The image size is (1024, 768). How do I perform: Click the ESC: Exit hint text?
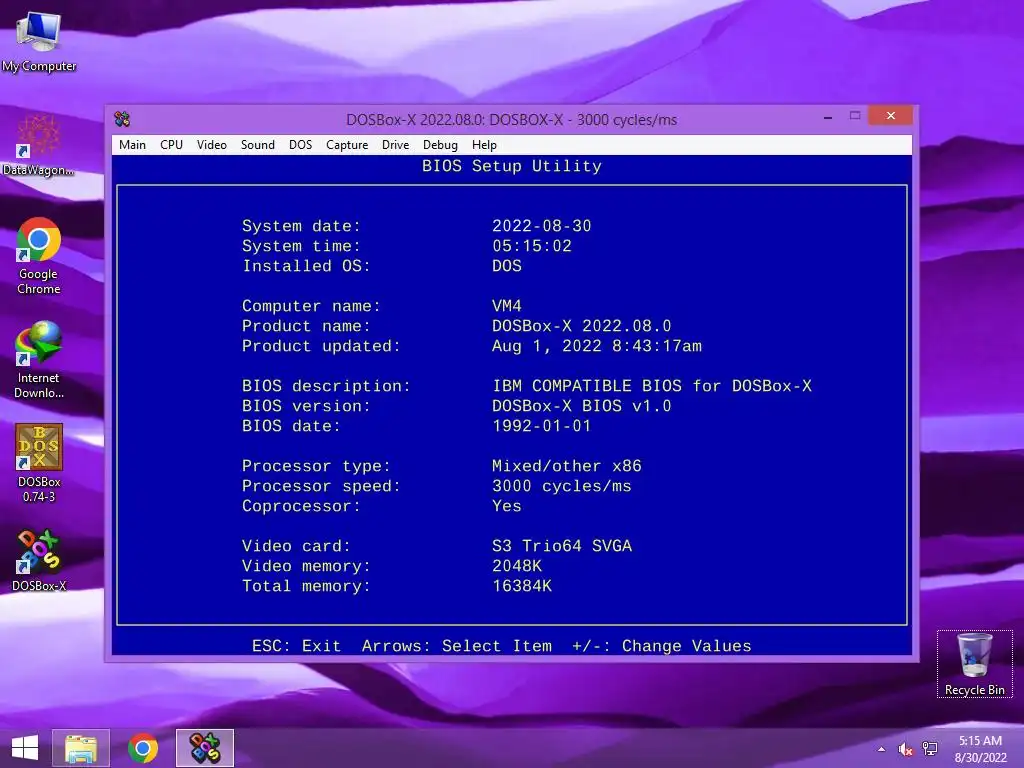point(296,646)
